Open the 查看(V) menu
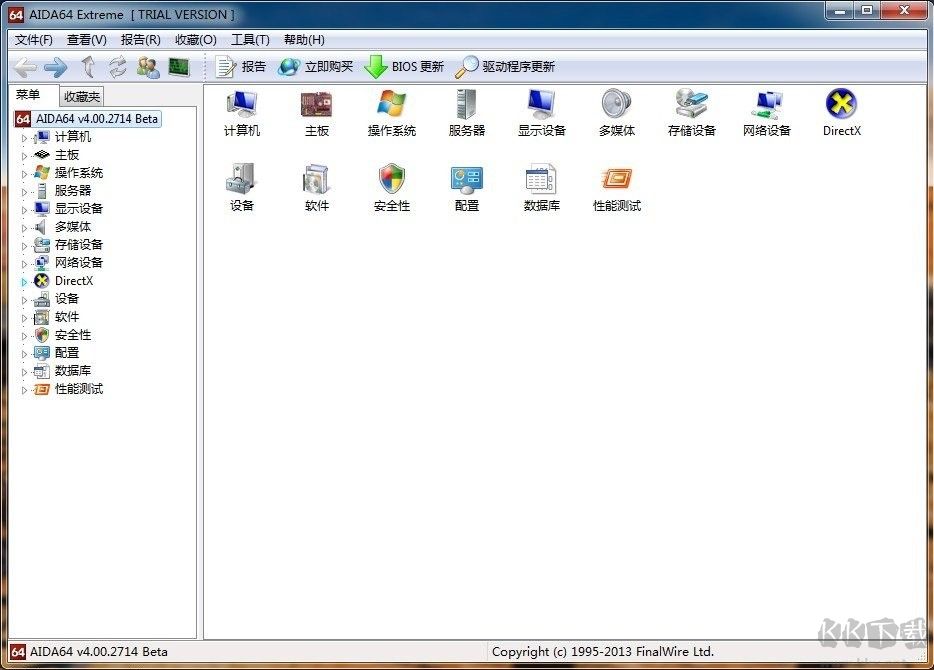 (x=86, y=40)
